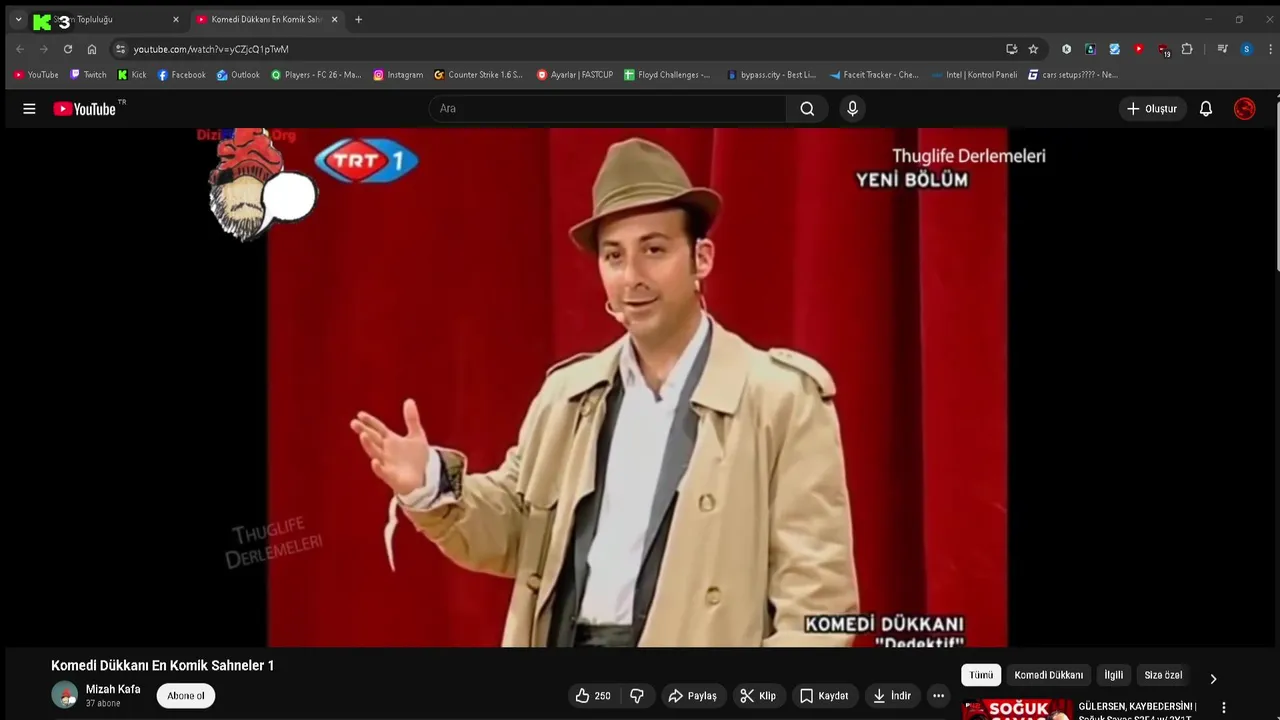Download the video with İndir

click(892, 696)
